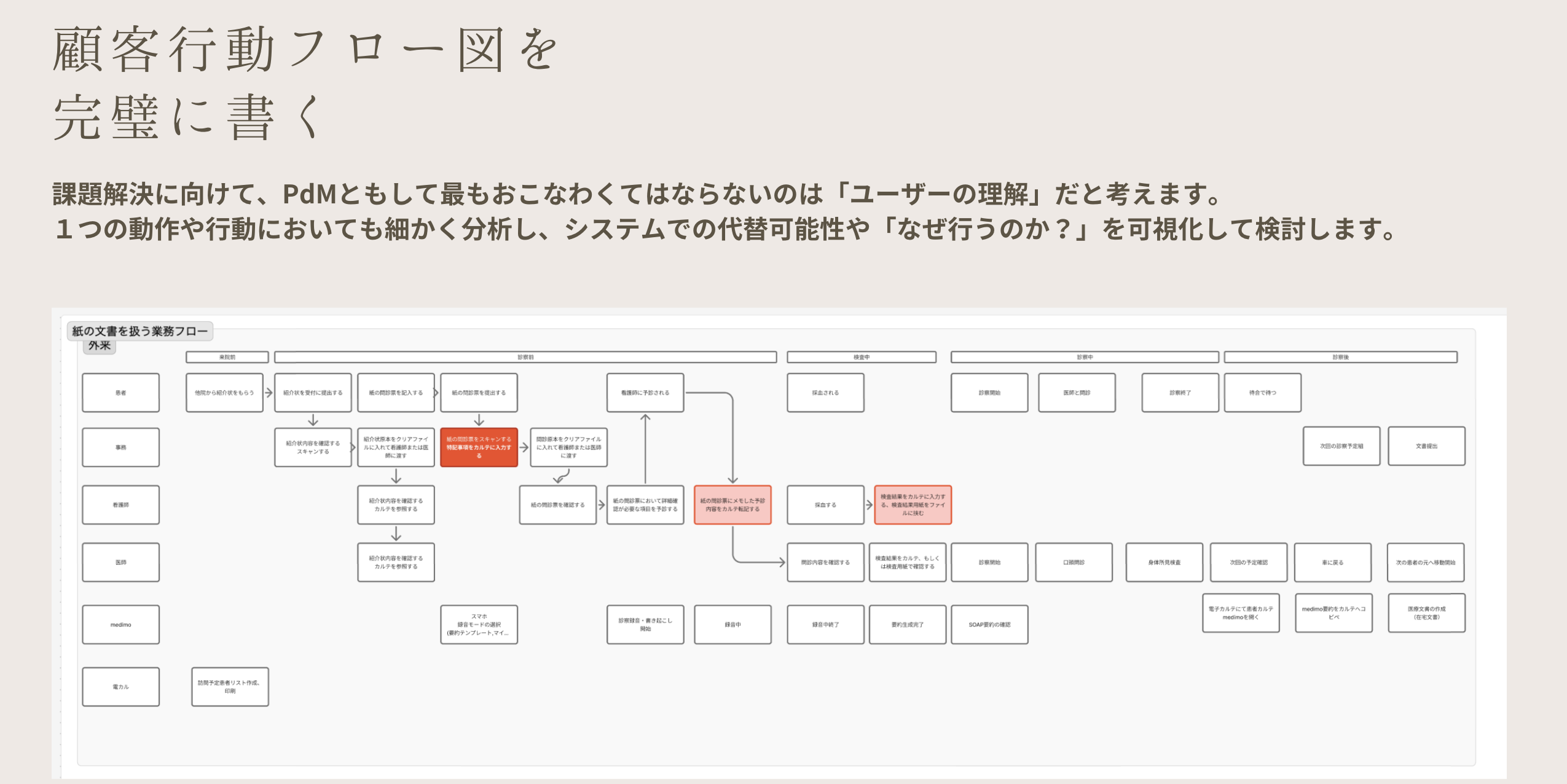Select the 診察前 phase header
The image size is (1567, 784).
coord(525,357)
